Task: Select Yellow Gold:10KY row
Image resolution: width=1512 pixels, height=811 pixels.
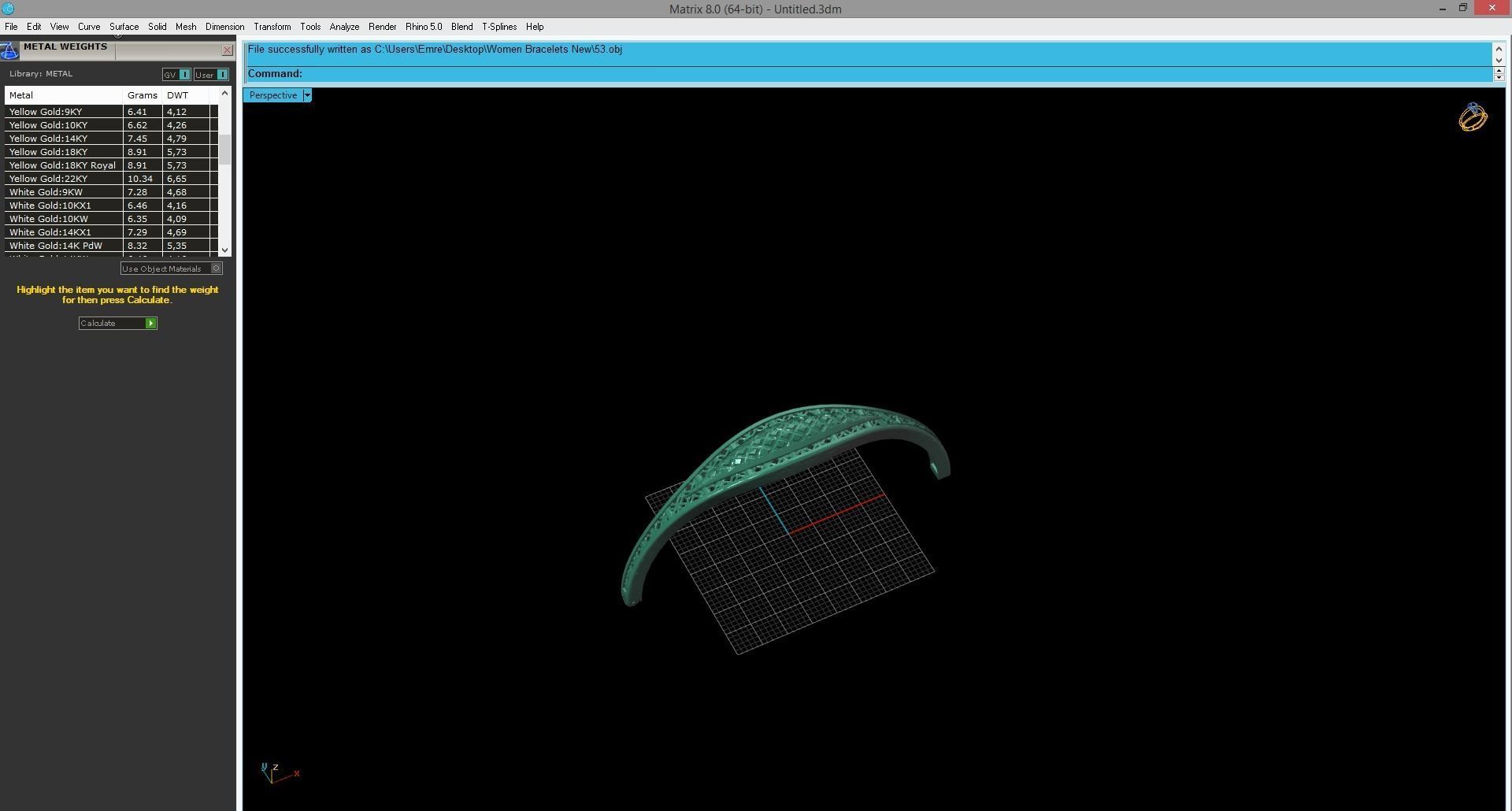Action: [111, 125]
